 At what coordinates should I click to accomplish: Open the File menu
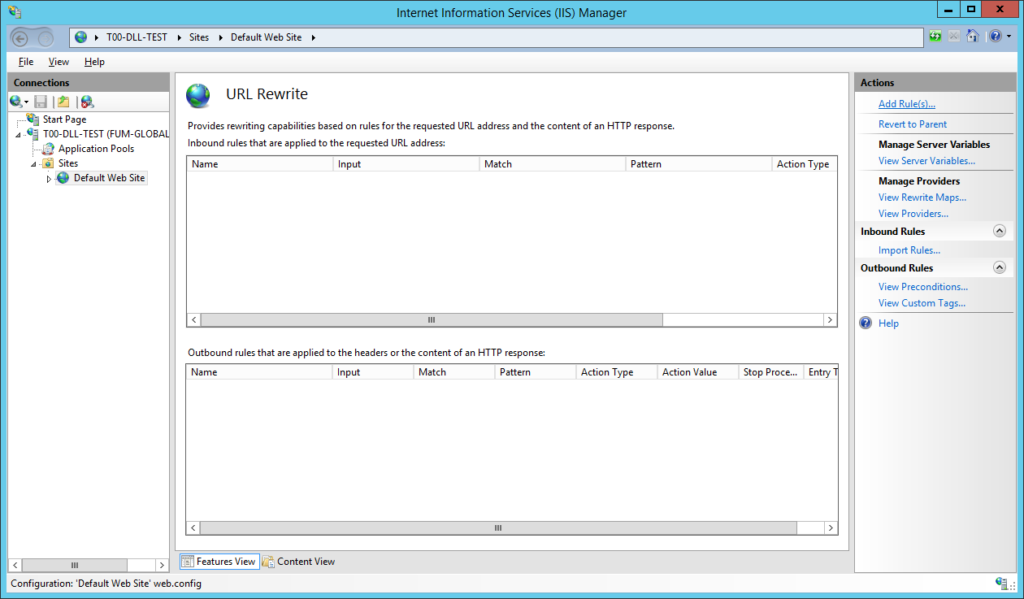pyautogui.click(x=26, y=61)
